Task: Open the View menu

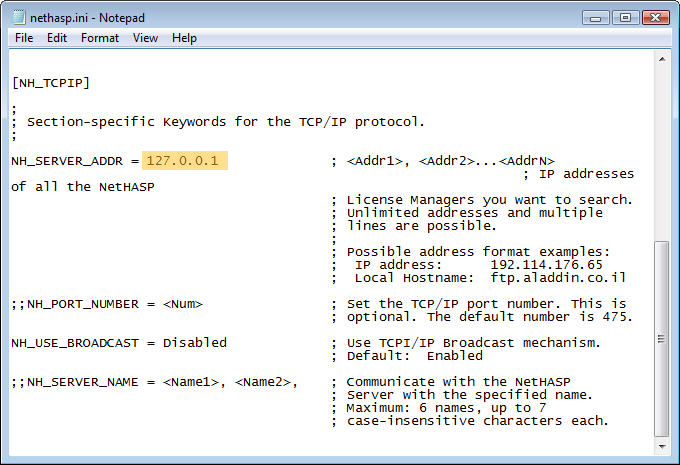Action: click(x=146, y=38)
